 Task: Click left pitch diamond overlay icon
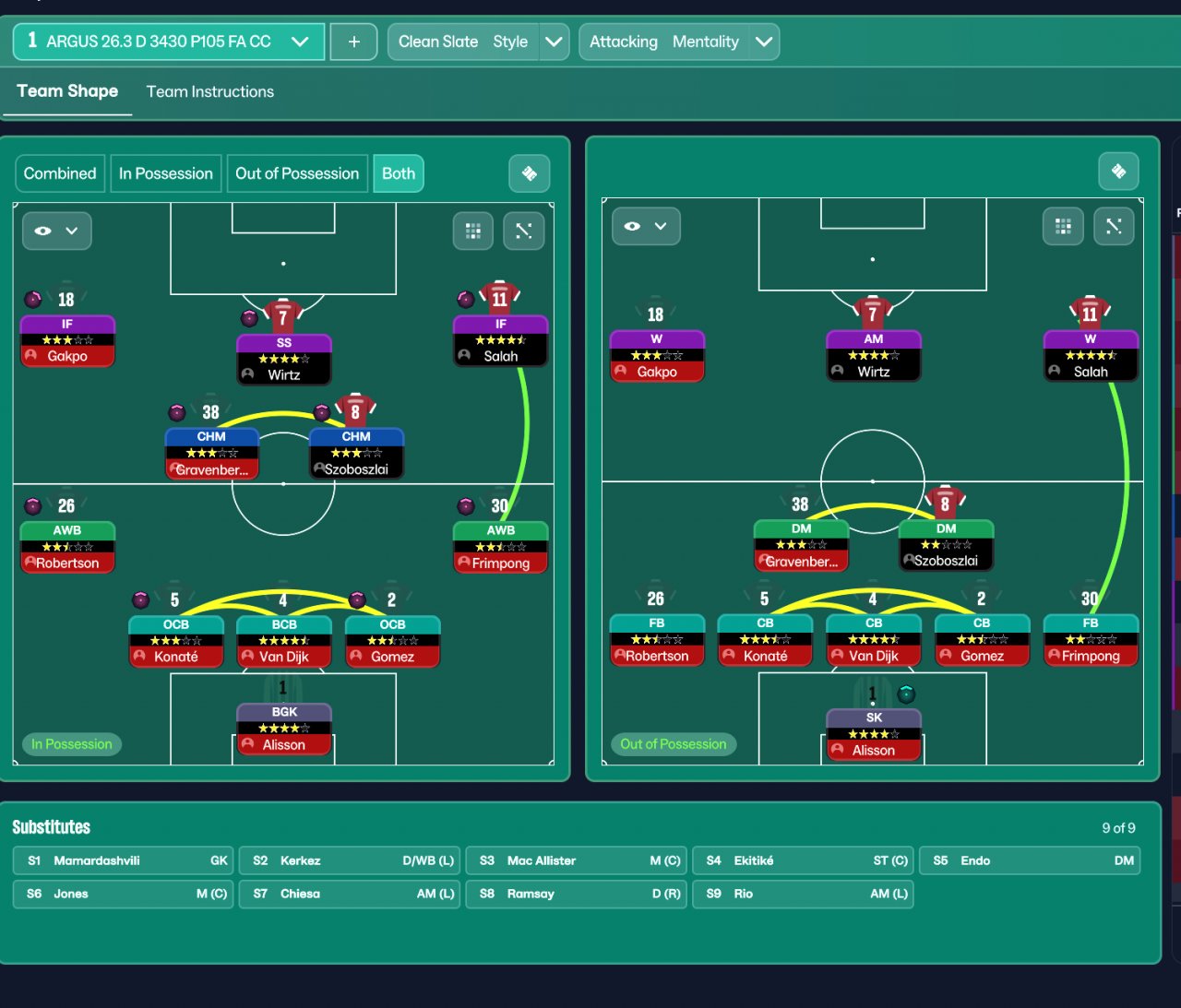point(530,173)
